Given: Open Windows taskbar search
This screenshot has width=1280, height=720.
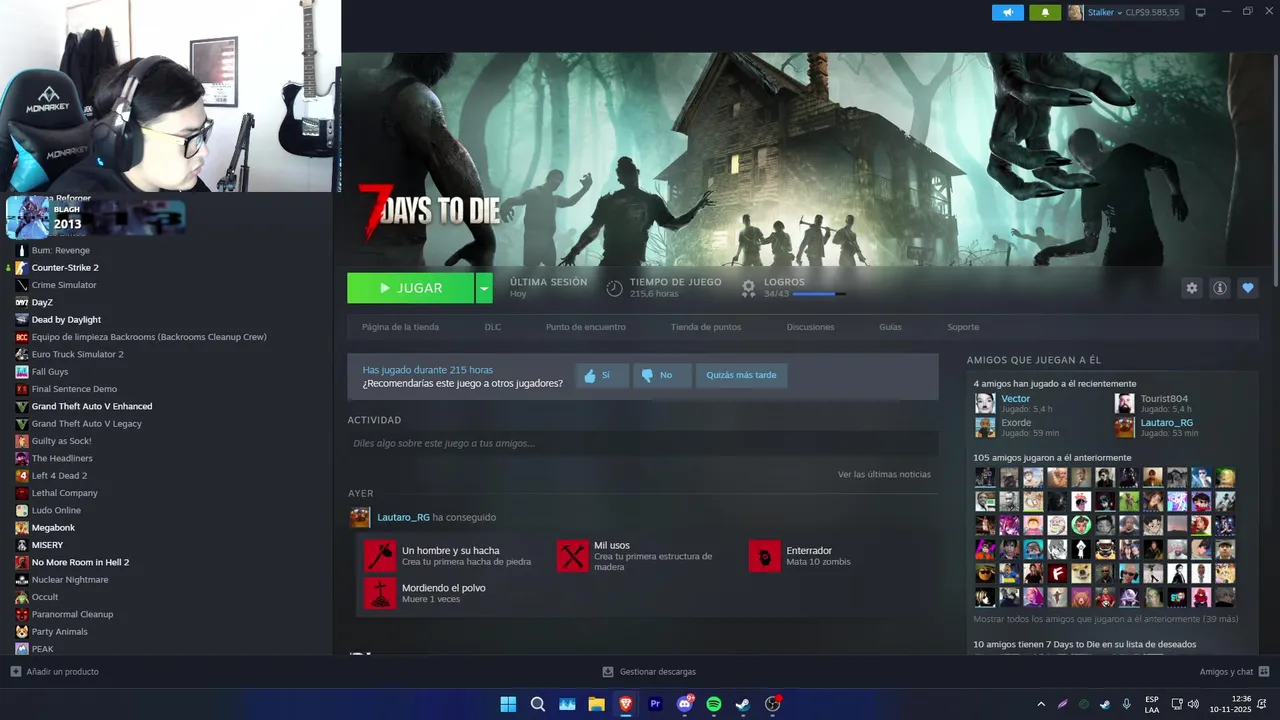Looking at the screenshot, I should point(537,704).
